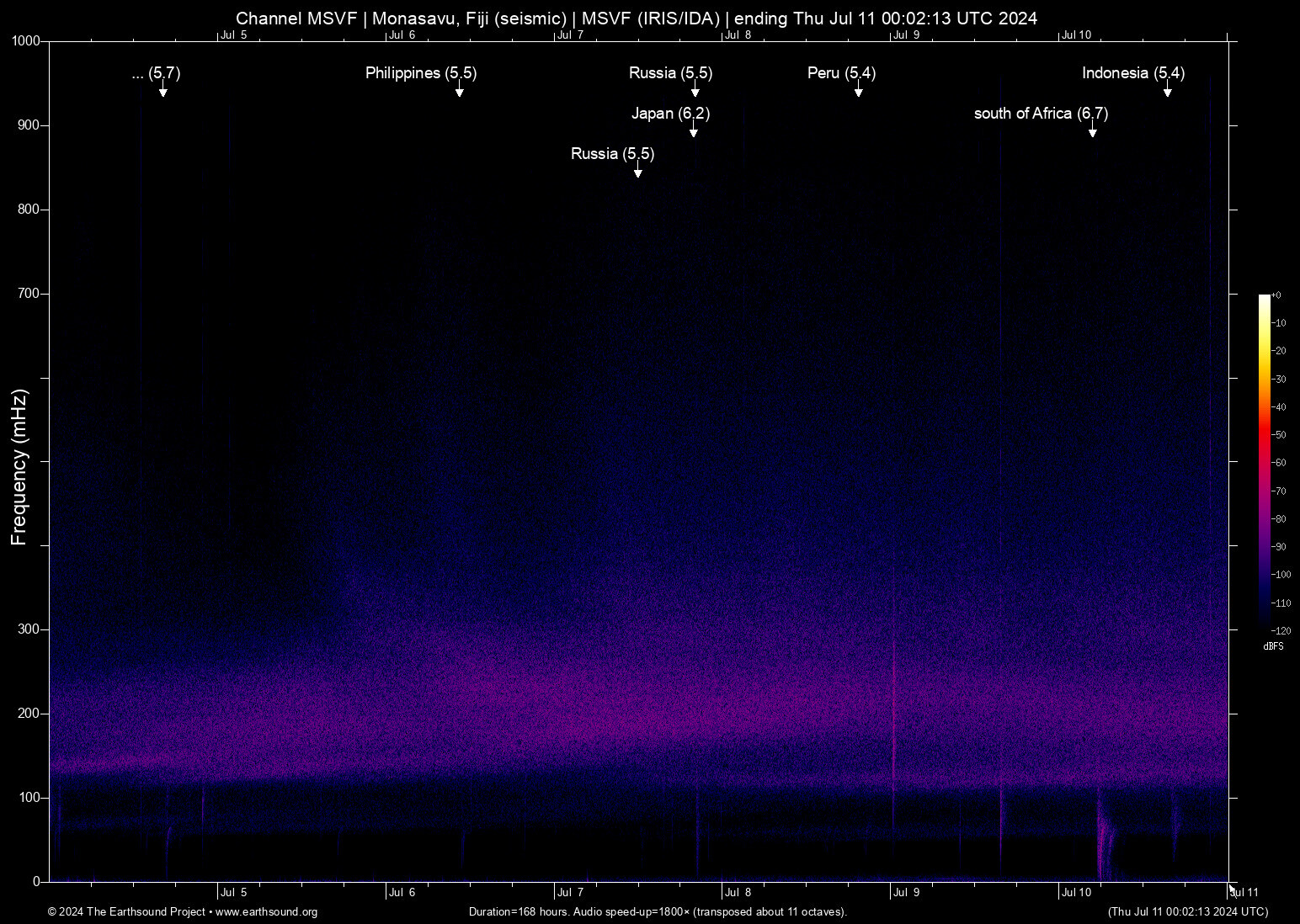This screenshot has width=1300, height=924.
Task: Select the arrow marker under Peru (5.4)
Action: coord(859,91)
